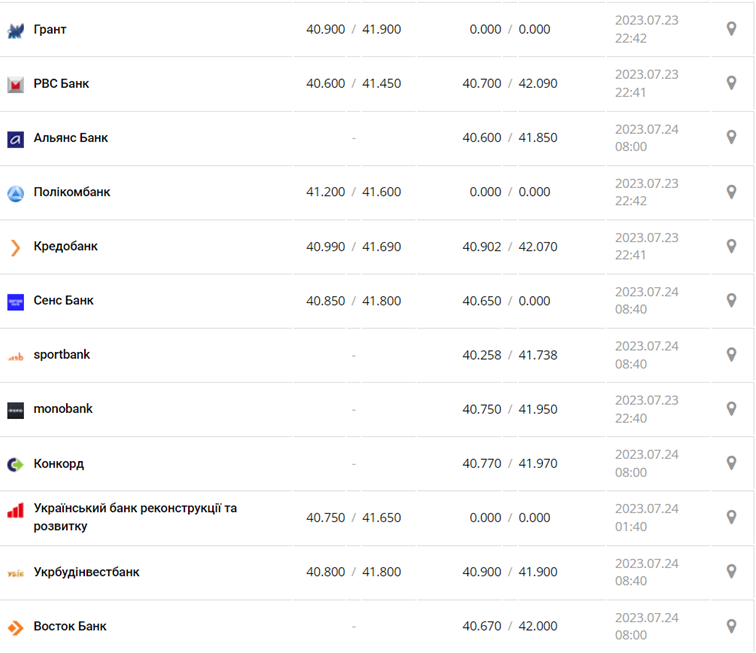Click the monobank logo icon
Image resolution: width=756 pixels, height=653 pixels.
[x=15, y=410]
